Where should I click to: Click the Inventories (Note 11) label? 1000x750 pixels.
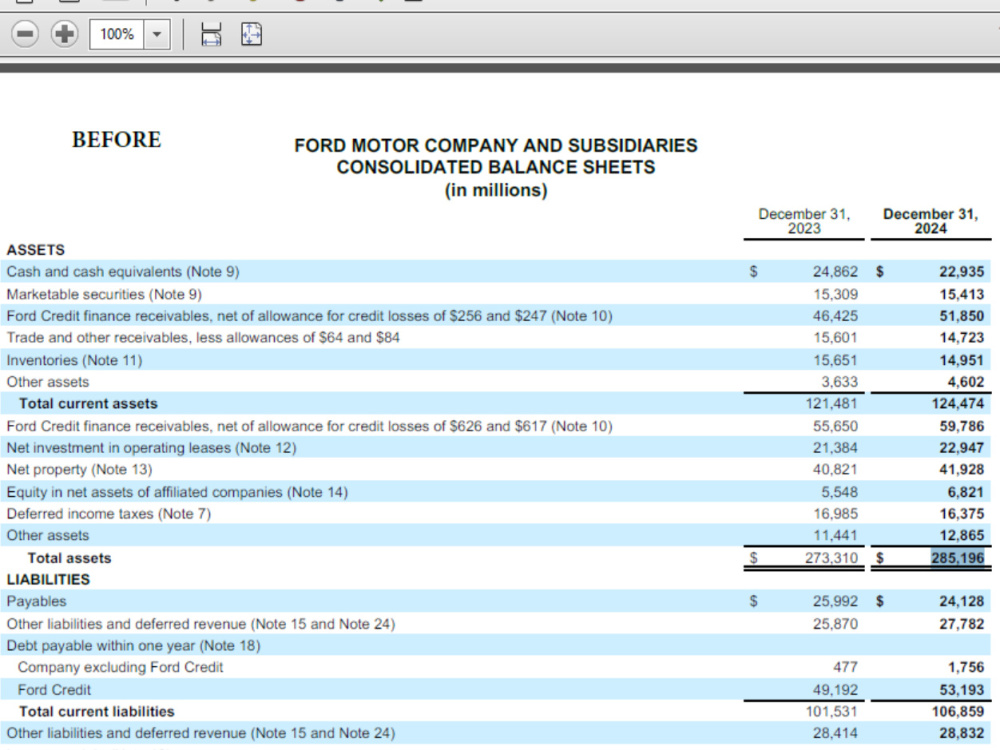point(74,360)
